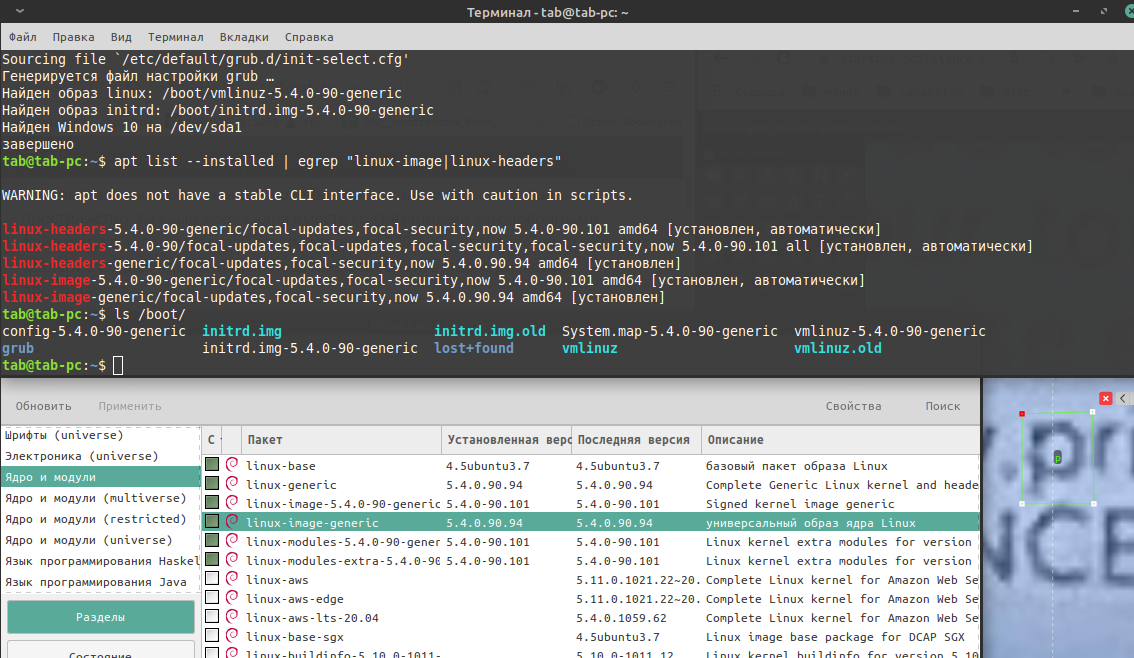Sort by Последняя версия column header
1134x658 pixels.
636,440
